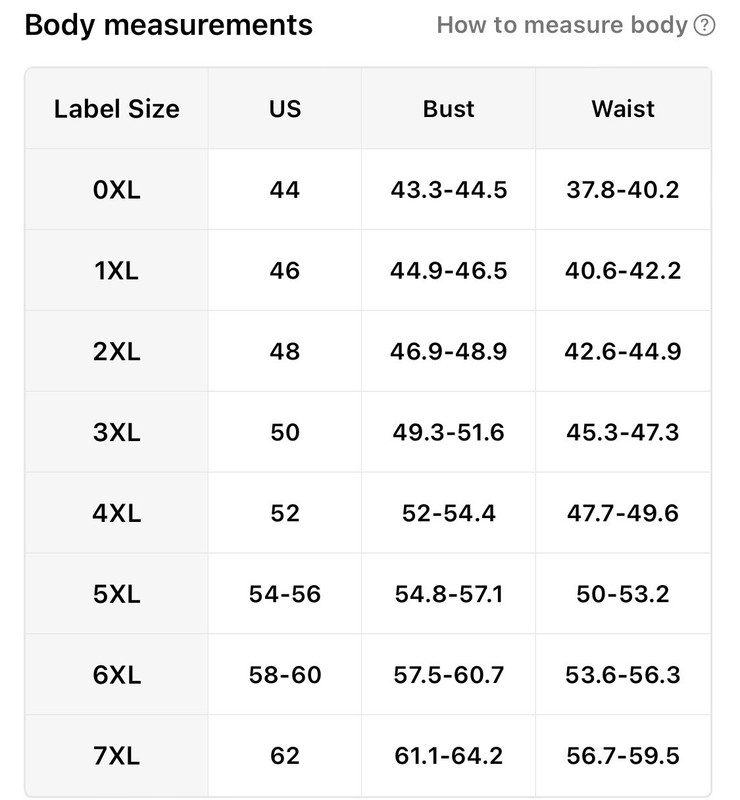Select the 7XL size row label
The height and width of the screenshot is (800, 740).
click(x=117, y=755)
